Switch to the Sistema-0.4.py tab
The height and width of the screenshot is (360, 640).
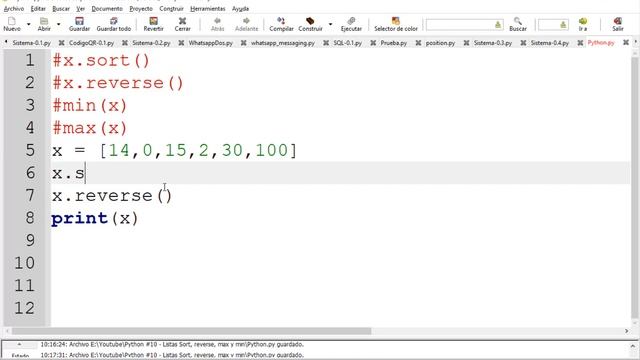(x=549, y=43)
